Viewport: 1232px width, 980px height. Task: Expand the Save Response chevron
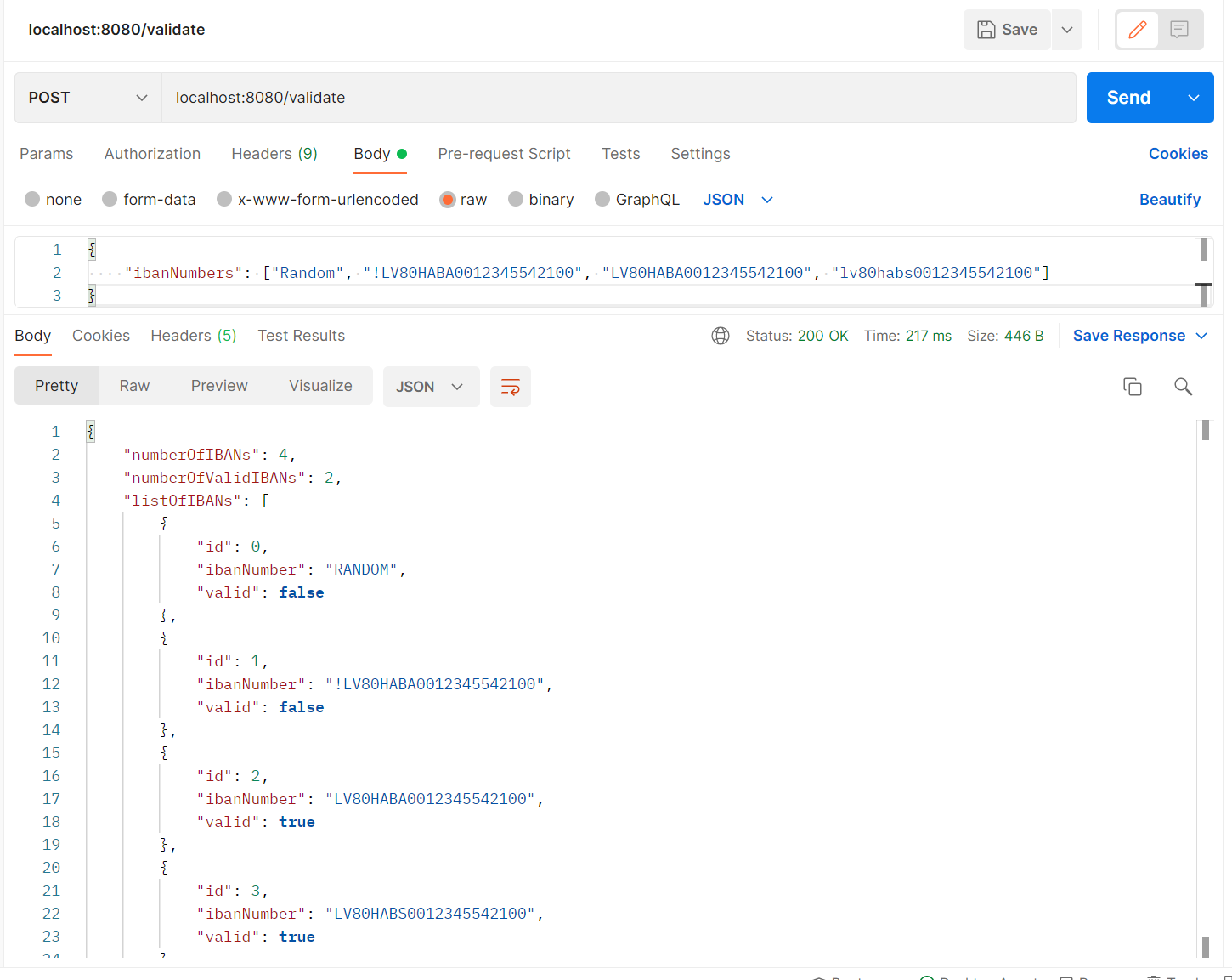click(x=1201, y=336)
